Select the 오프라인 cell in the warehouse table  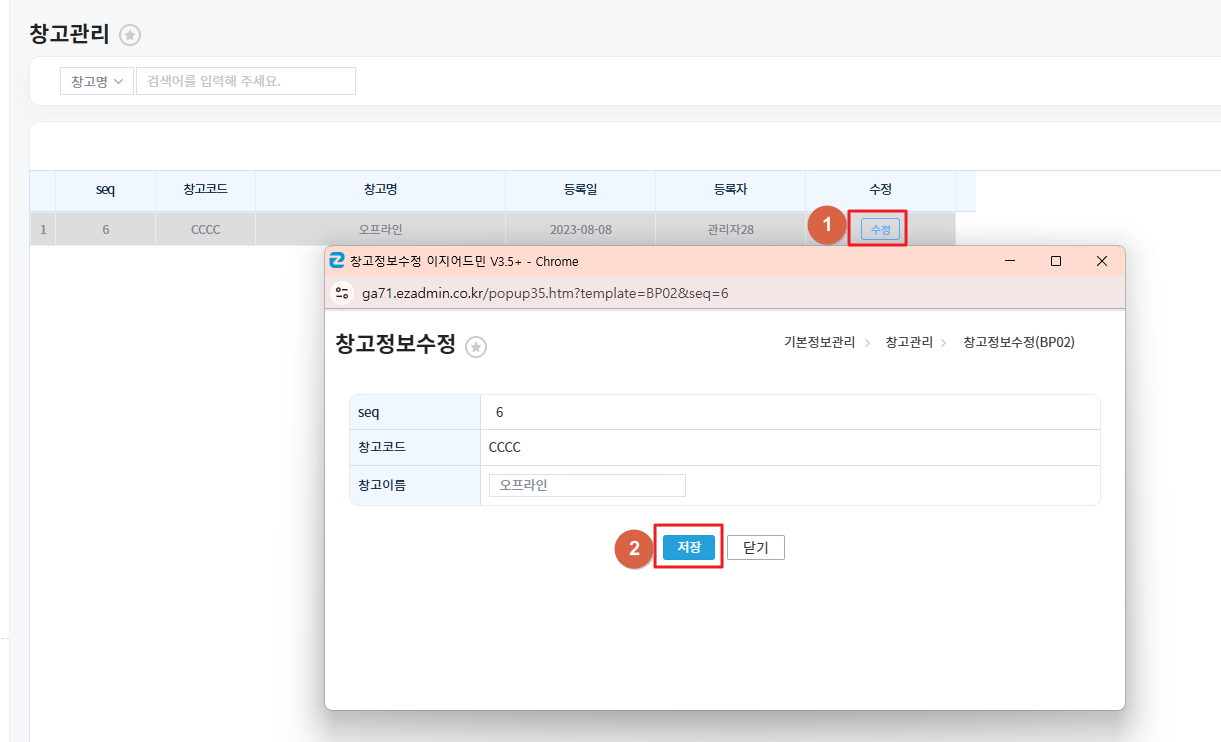pos(380,229)
